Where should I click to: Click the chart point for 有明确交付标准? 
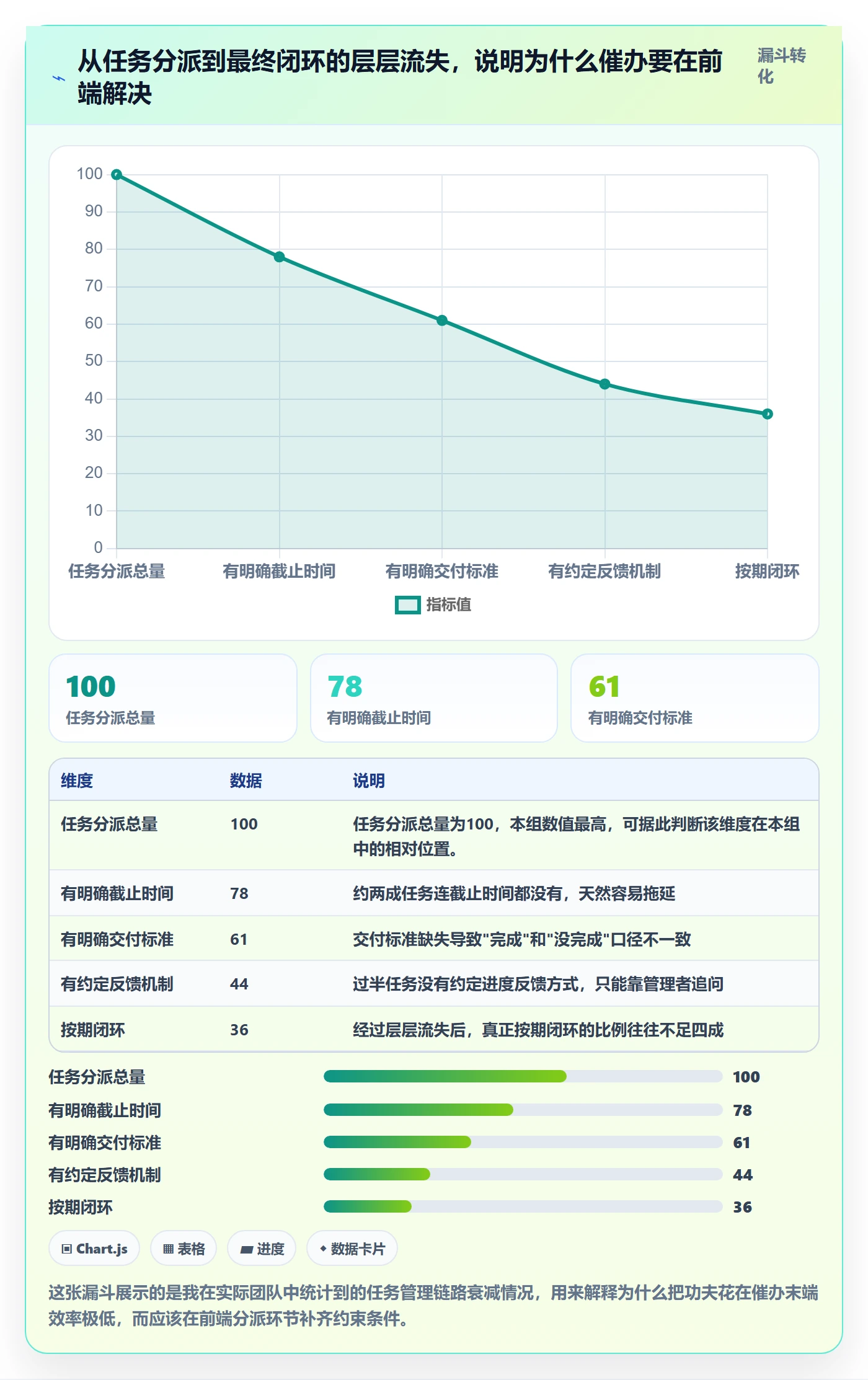(442, 321)
